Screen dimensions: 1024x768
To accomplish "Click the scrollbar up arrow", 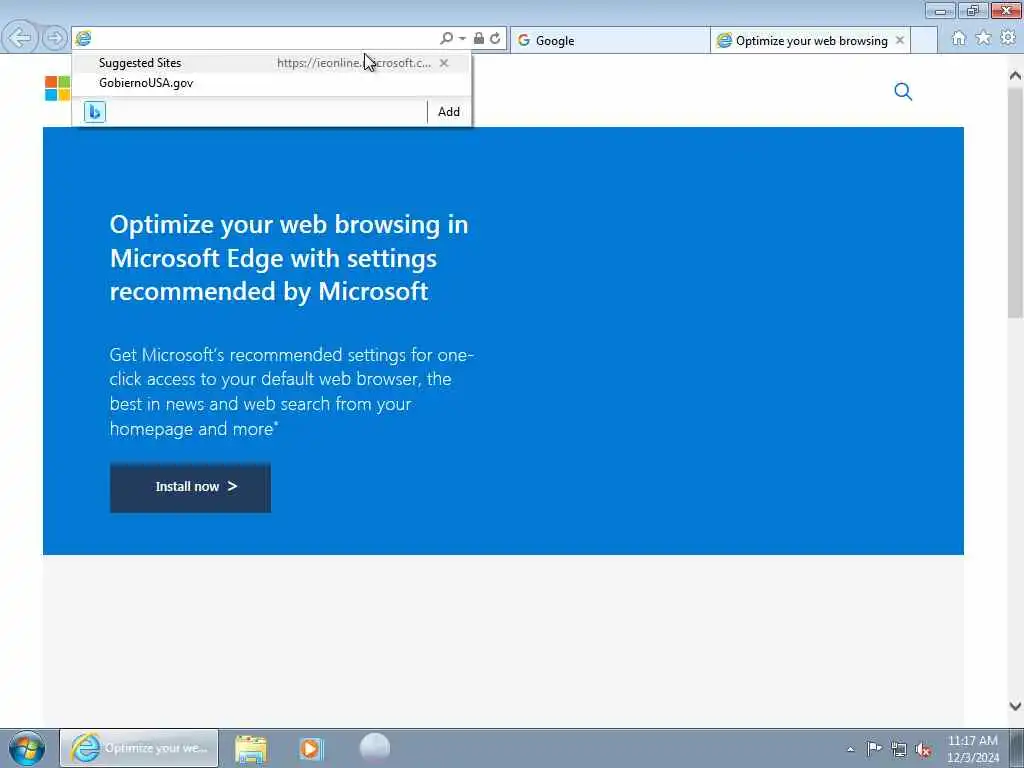I will pyautogui.click(x=1015, y=76).
